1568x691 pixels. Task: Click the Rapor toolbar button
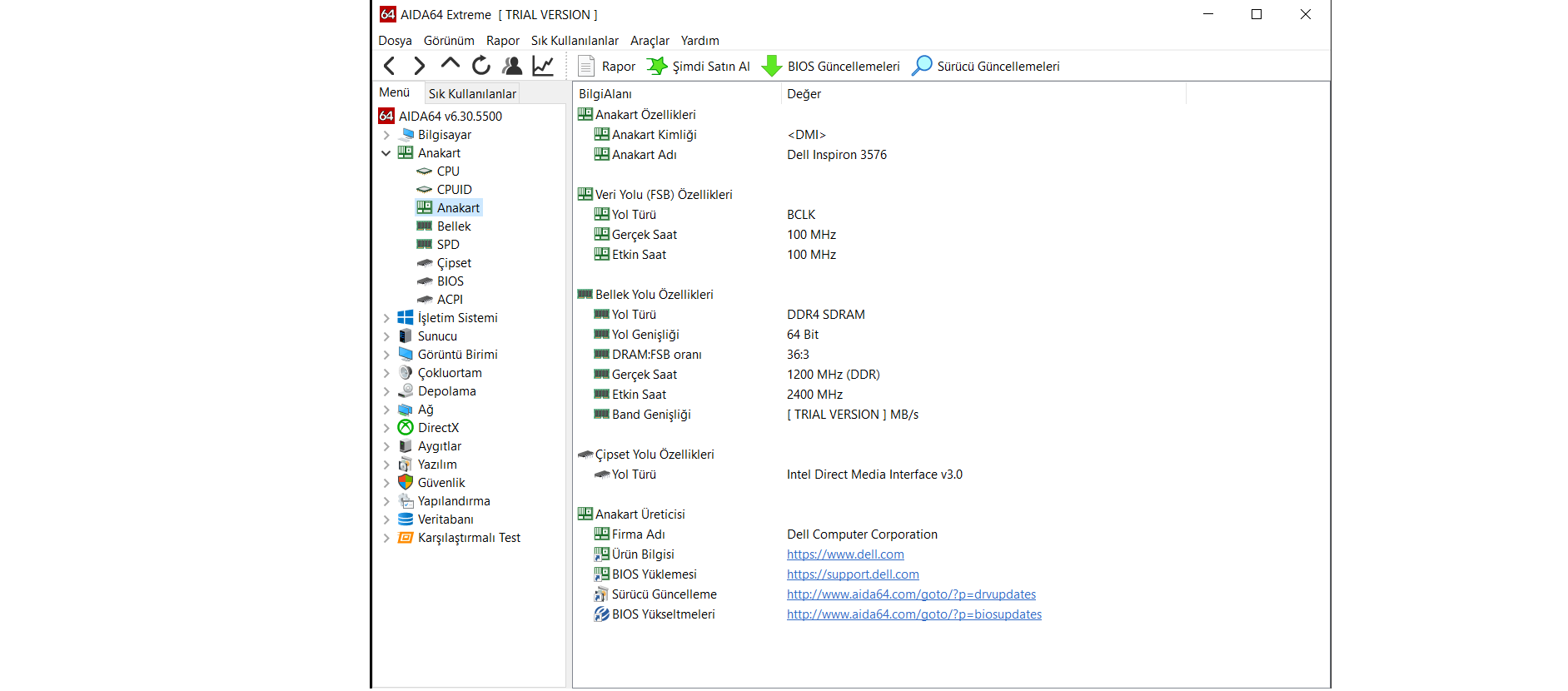coord(607,67)
